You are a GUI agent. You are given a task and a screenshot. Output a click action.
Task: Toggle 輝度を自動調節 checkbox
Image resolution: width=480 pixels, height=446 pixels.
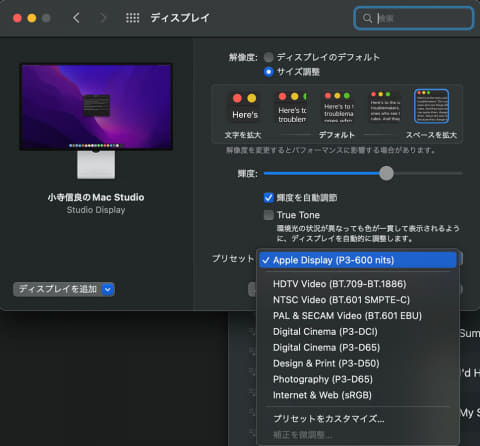pos(269,198)
